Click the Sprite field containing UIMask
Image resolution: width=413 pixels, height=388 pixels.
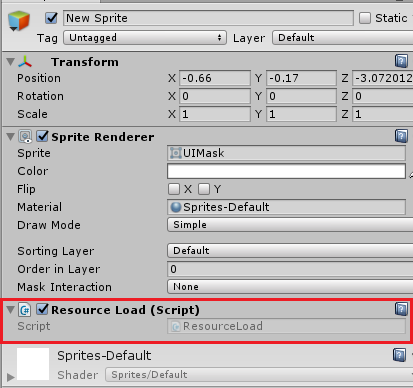point(286,153)
